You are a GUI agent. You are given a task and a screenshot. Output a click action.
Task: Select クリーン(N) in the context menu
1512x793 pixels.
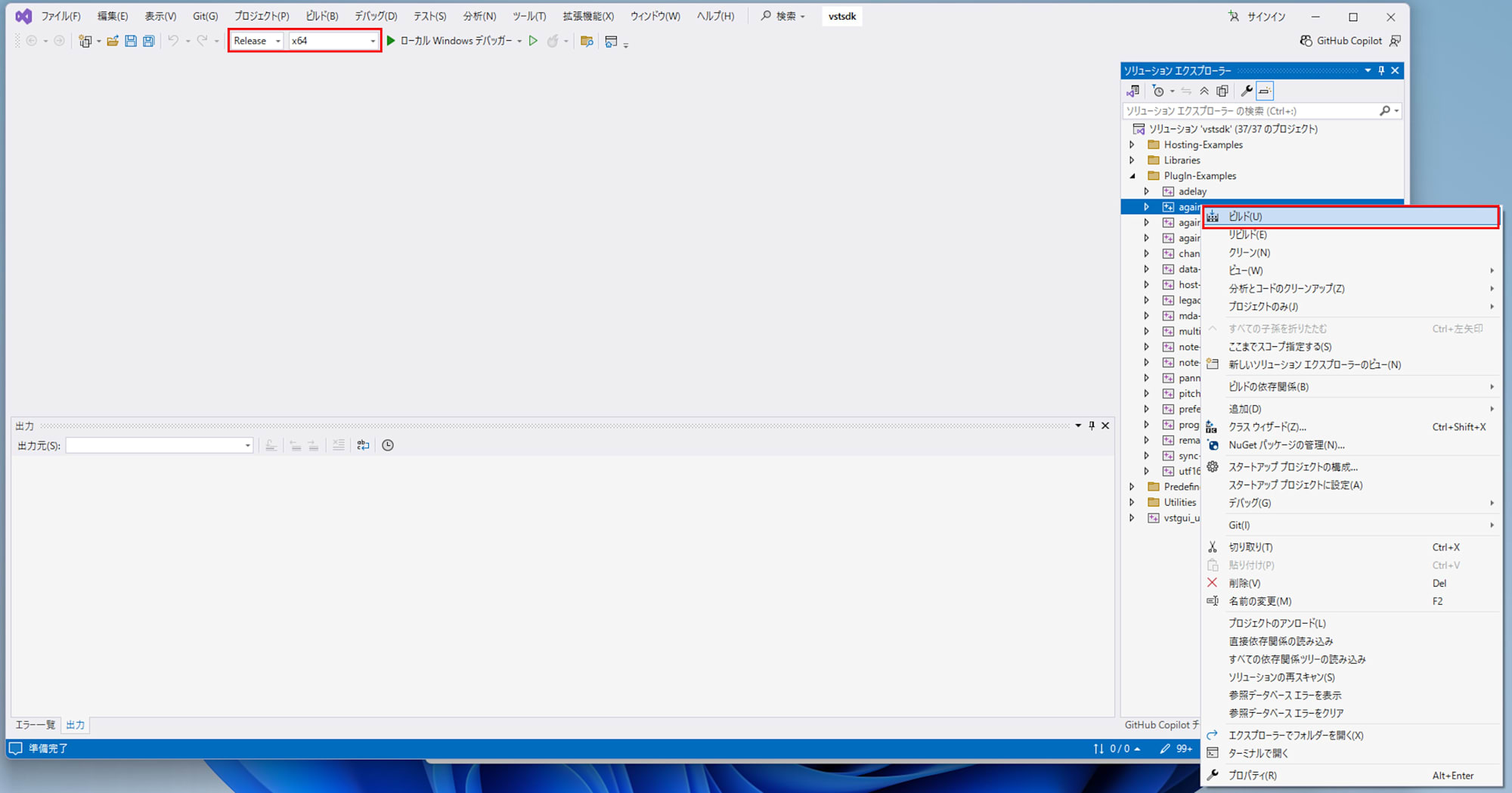(x=1351, y=252)
